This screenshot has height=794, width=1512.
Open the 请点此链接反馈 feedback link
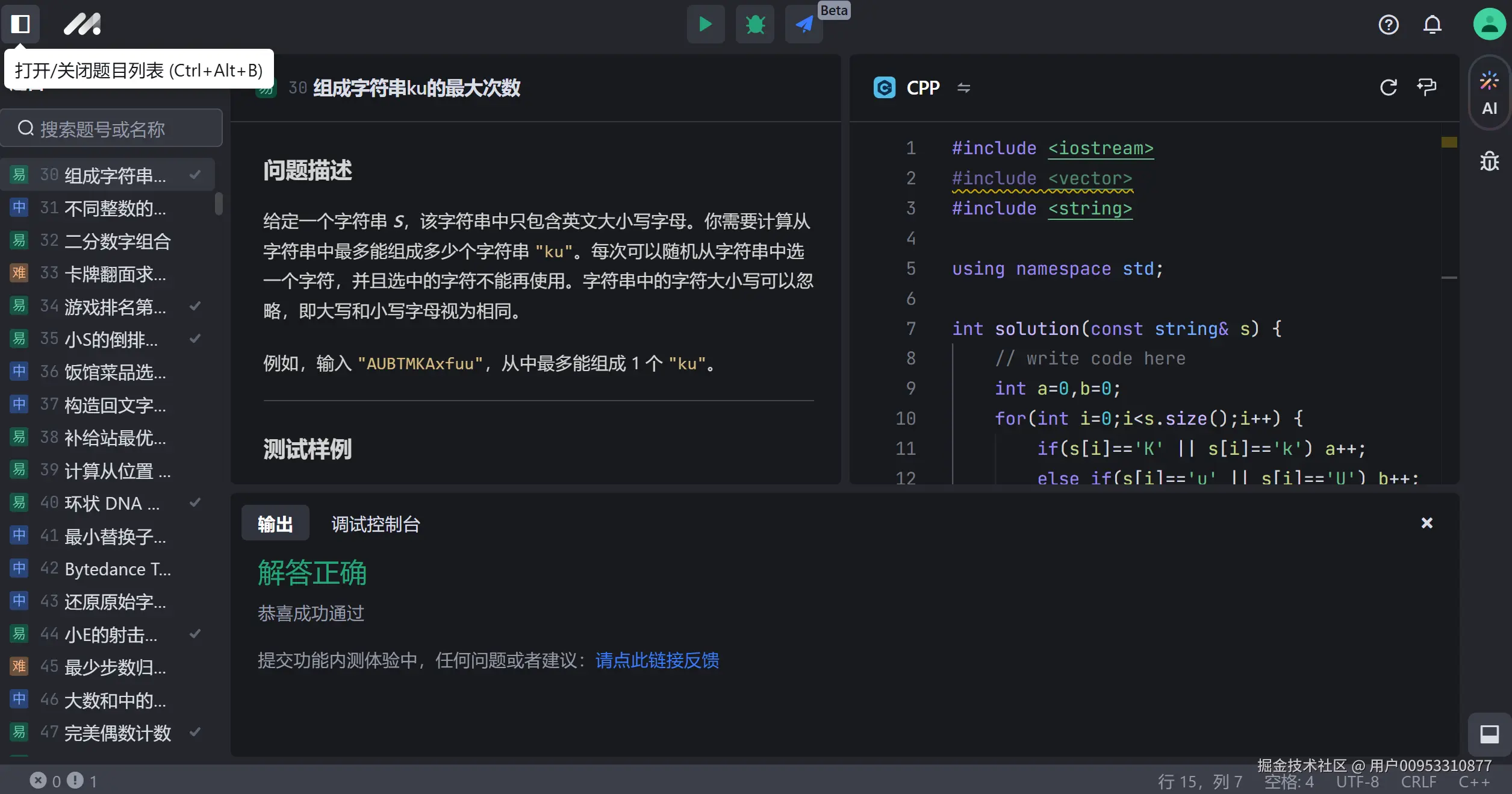pos(657,660)
